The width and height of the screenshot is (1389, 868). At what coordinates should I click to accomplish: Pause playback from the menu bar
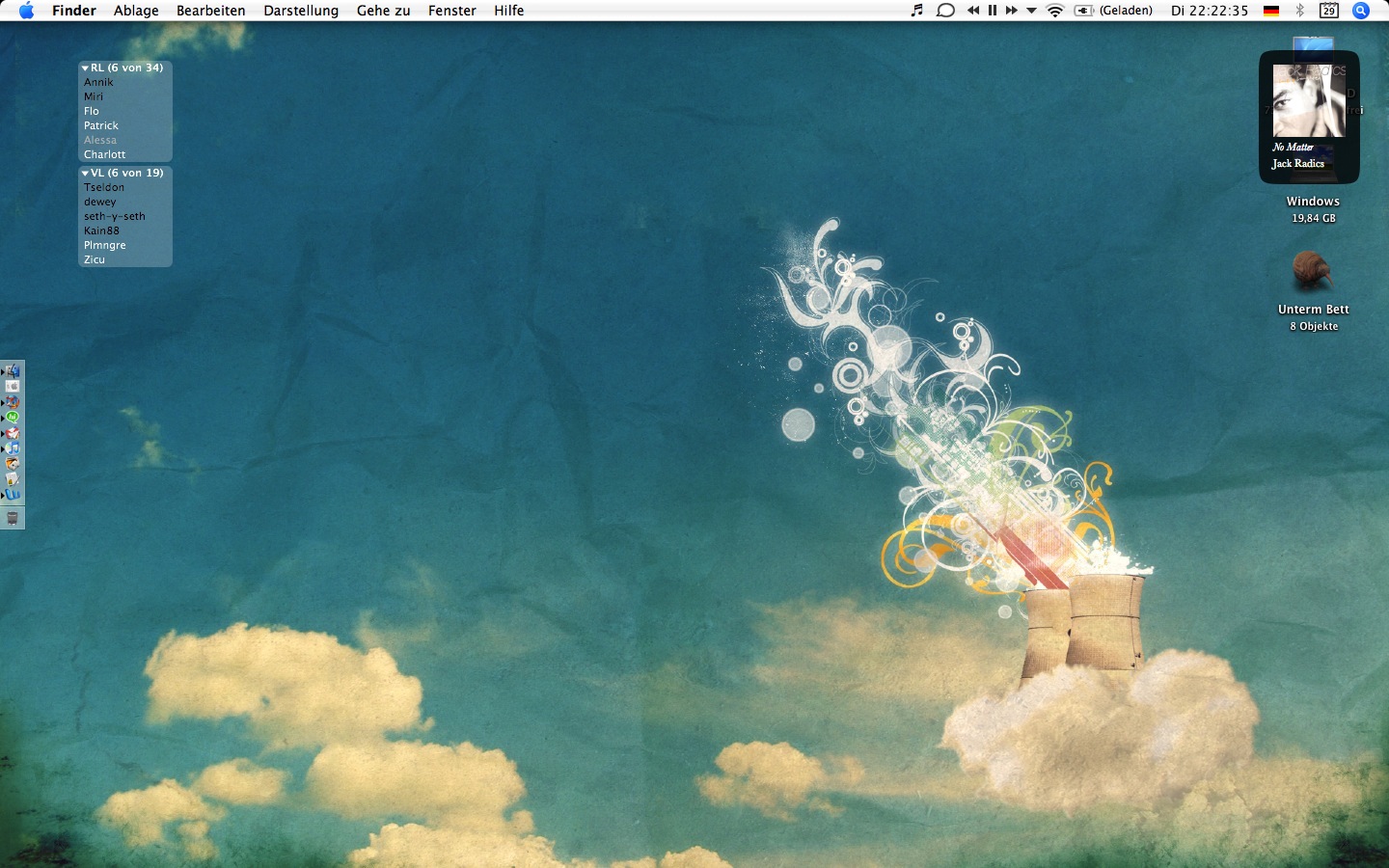[x=993, y=11]
